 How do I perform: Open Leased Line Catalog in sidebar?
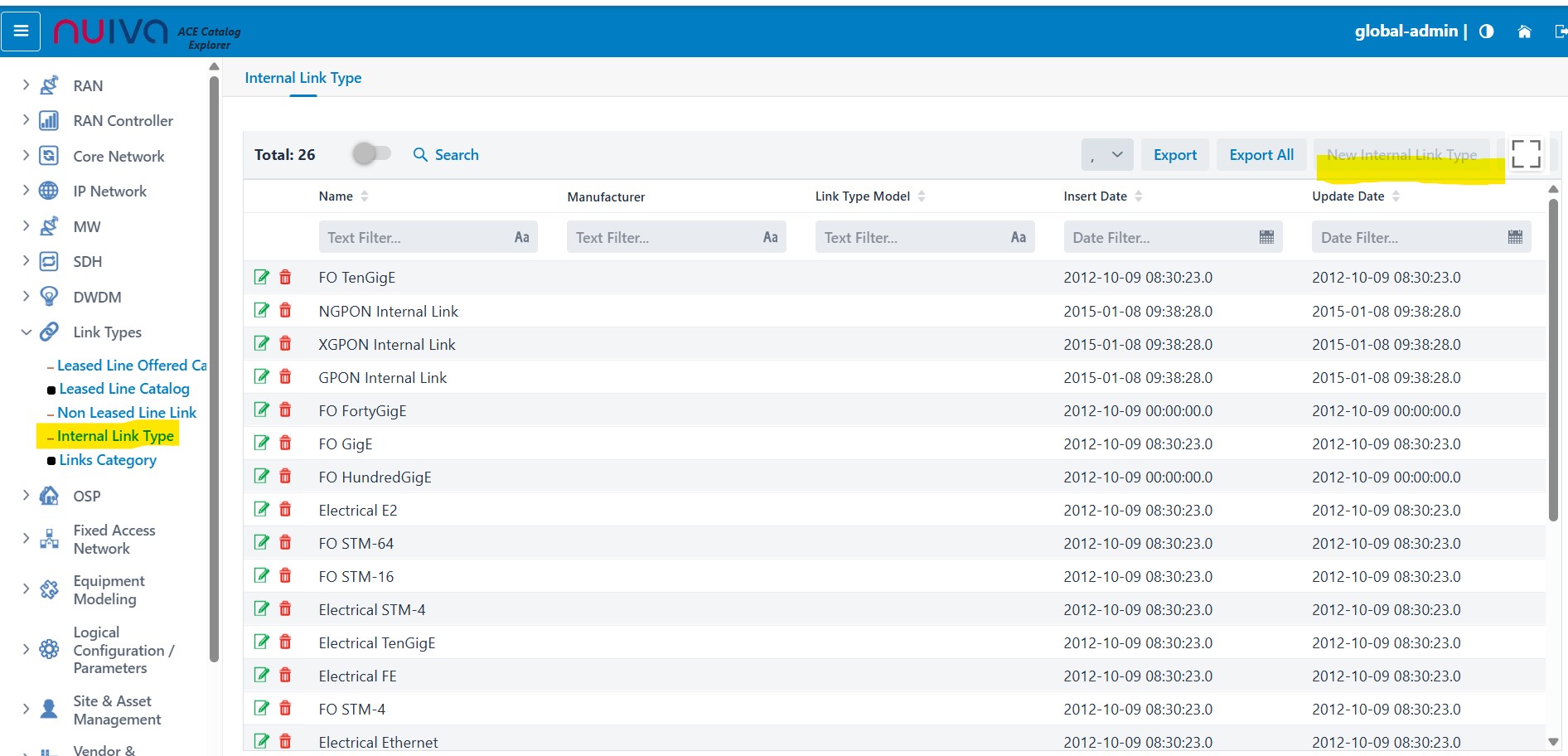click(x=124, y=389)
